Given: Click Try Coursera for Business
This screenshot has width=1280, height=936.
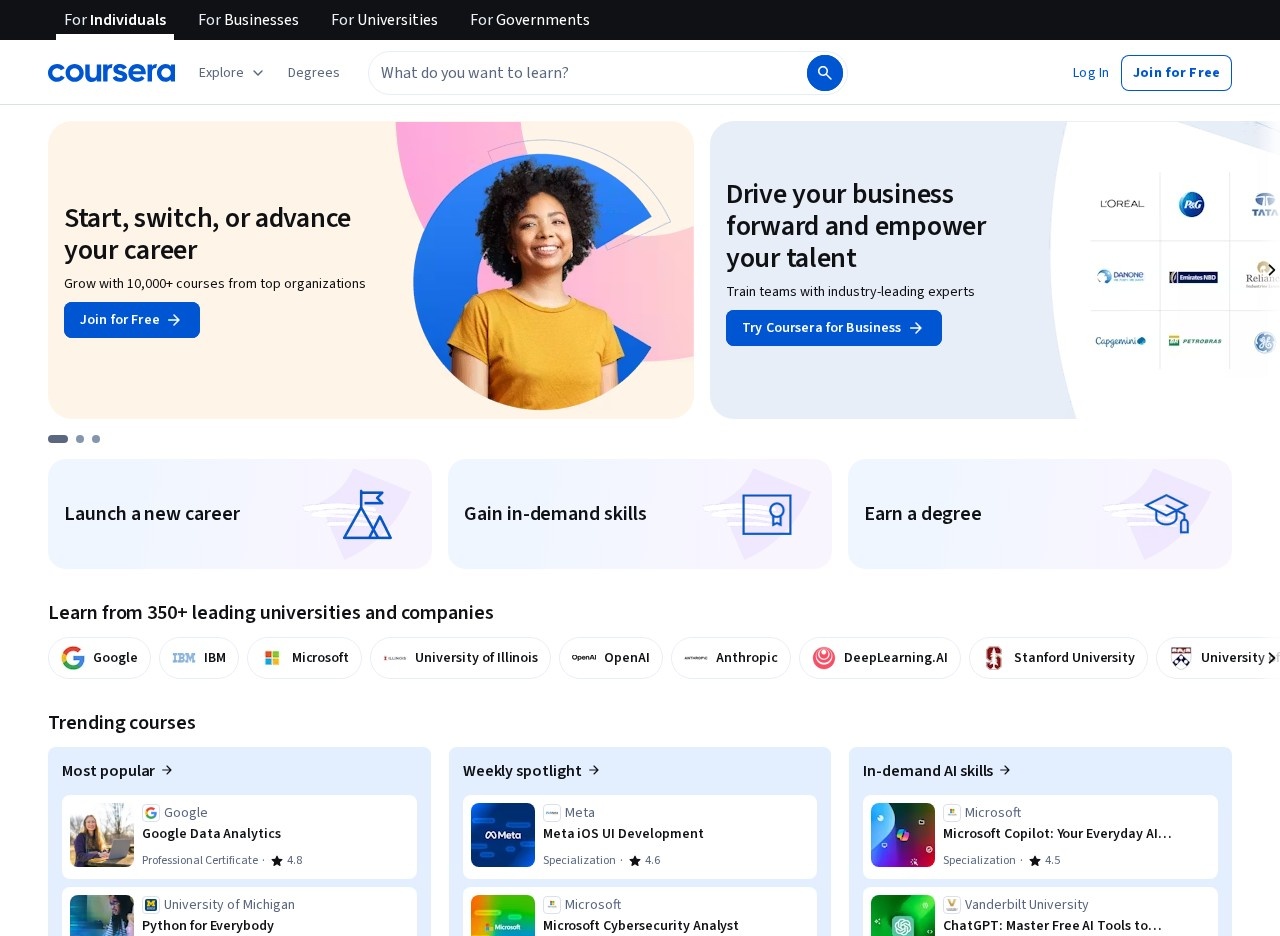Looking at the screenshot, I should (x=833, y=328).
